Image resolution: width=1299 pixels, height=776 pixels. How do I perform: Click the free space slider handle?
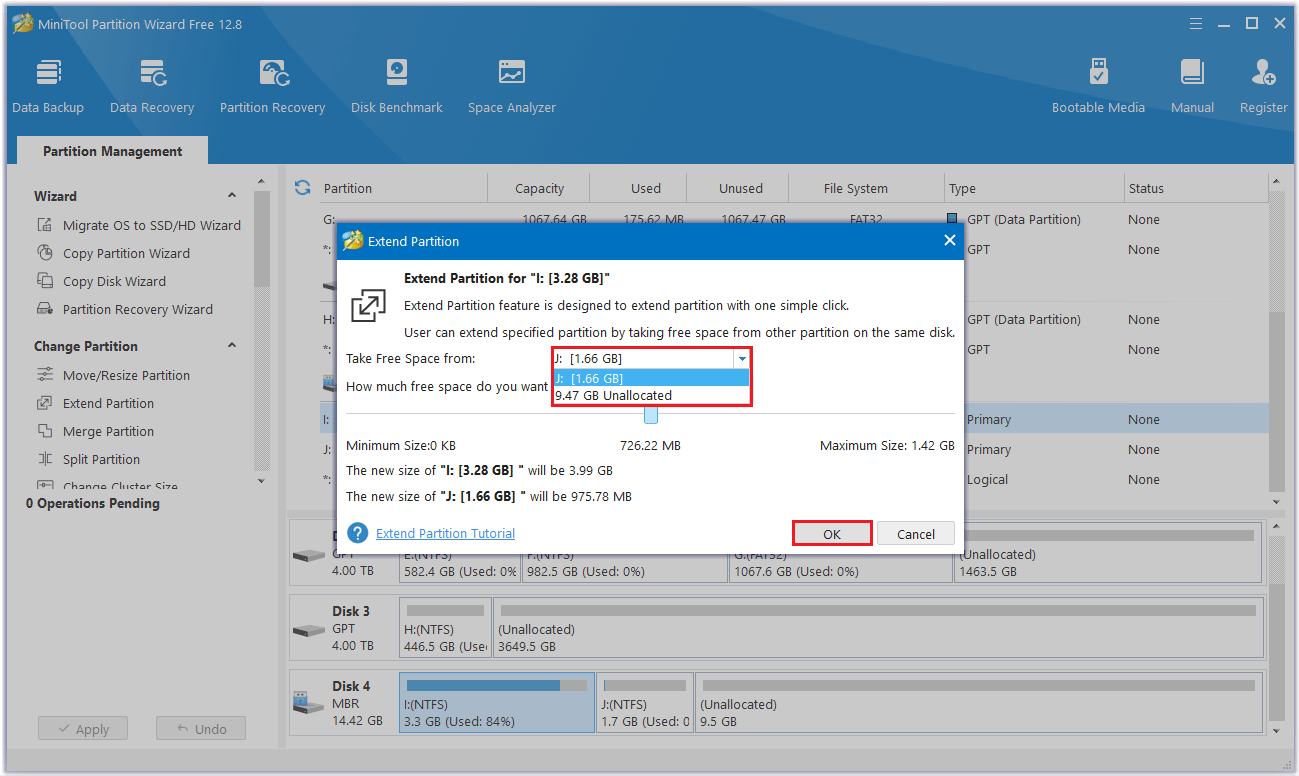tap(651, 415)
